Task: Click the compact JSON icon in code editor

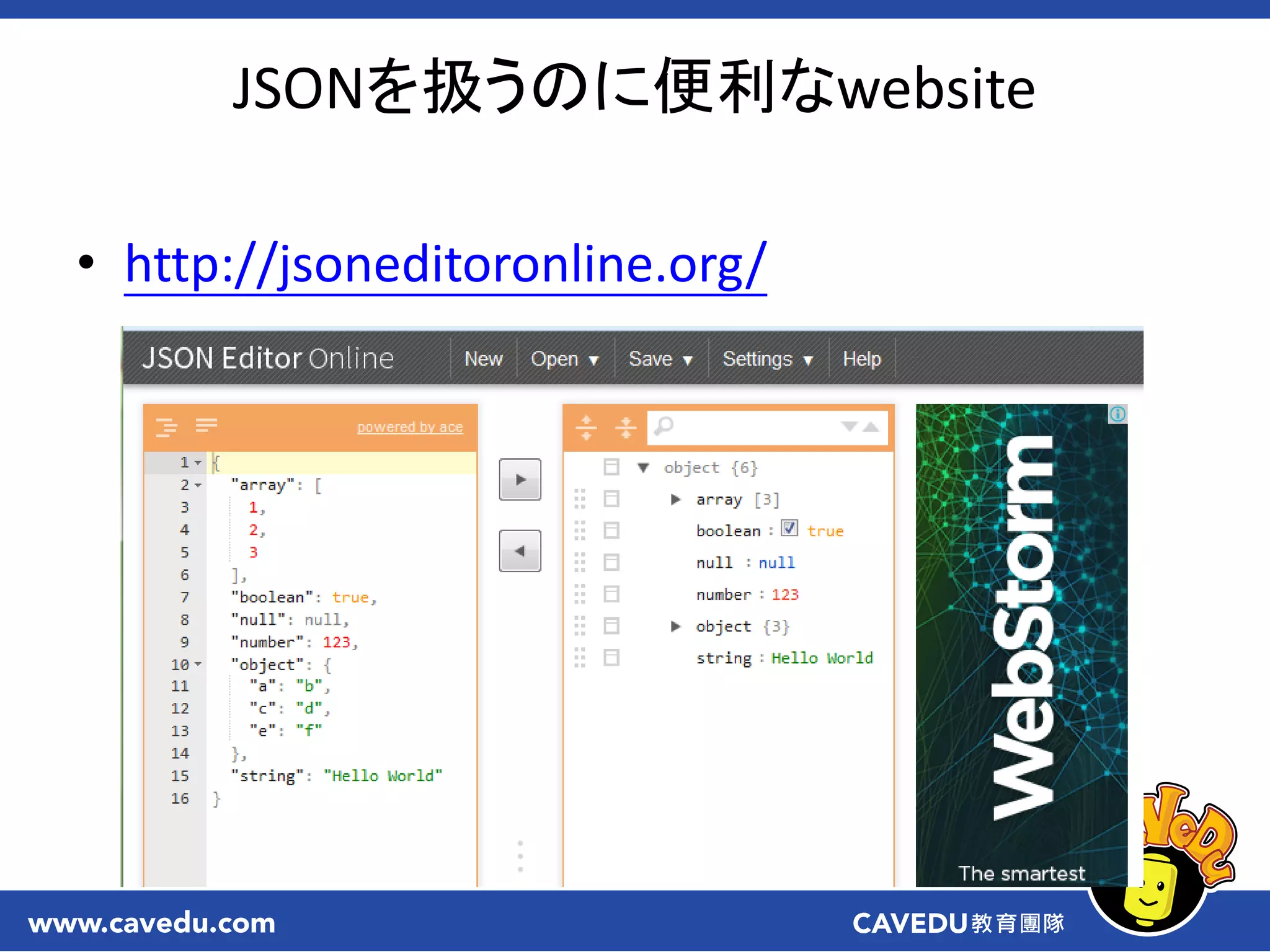Action: (x=206, y=425)
